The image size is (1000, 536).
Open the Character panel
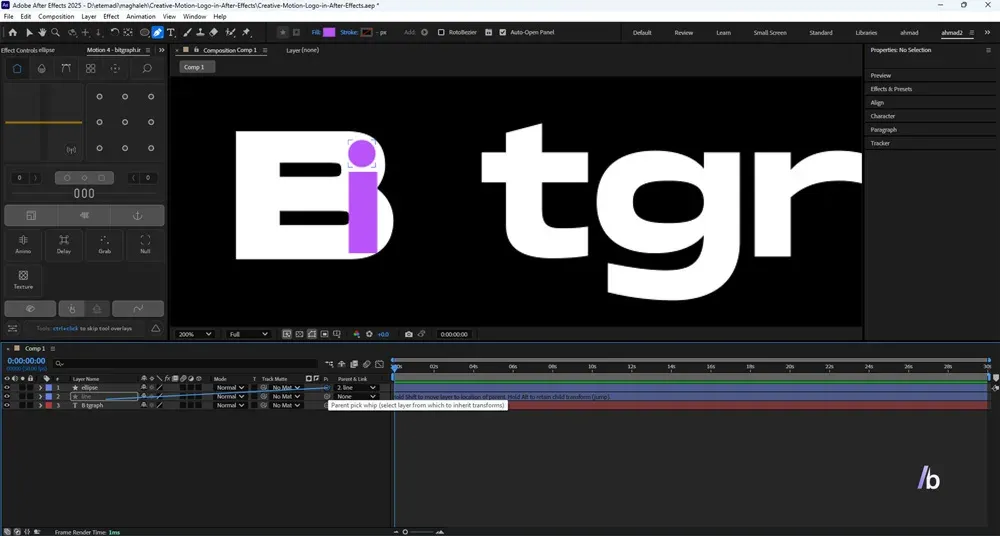(883, 116)
